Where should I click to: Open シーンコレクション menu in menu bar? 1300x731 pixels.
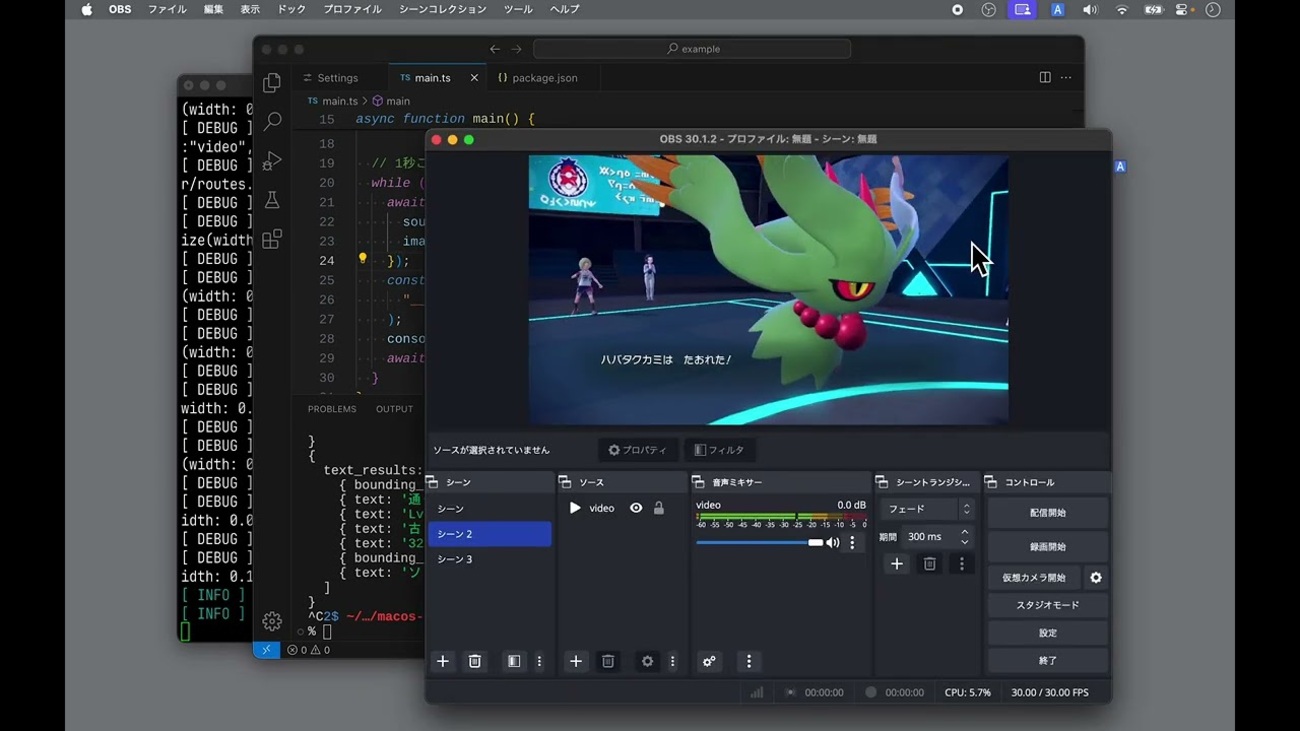click(x=442, y=10)
